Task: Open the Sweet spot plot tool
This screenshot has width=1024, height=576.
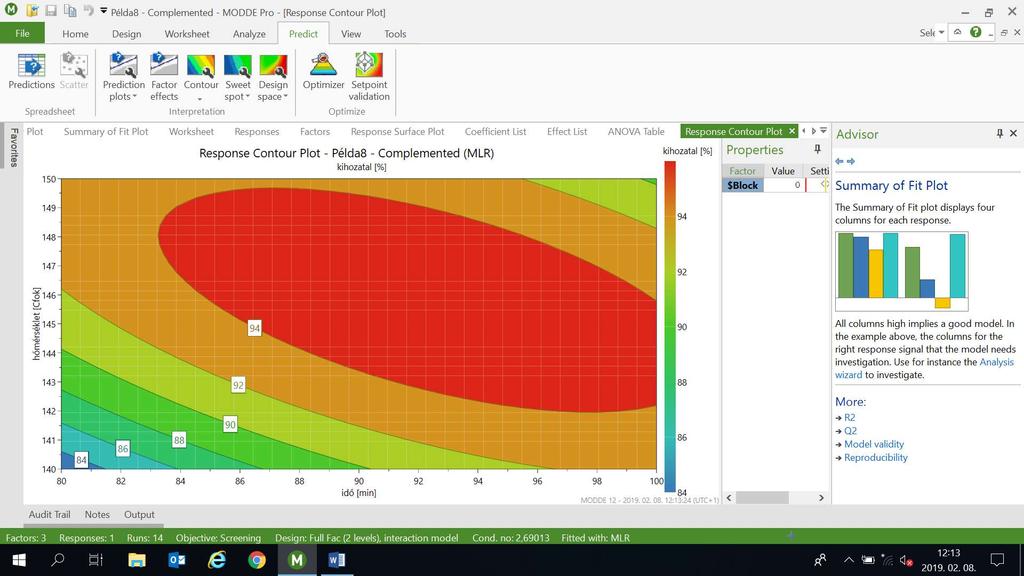Action: coord(238,77)
